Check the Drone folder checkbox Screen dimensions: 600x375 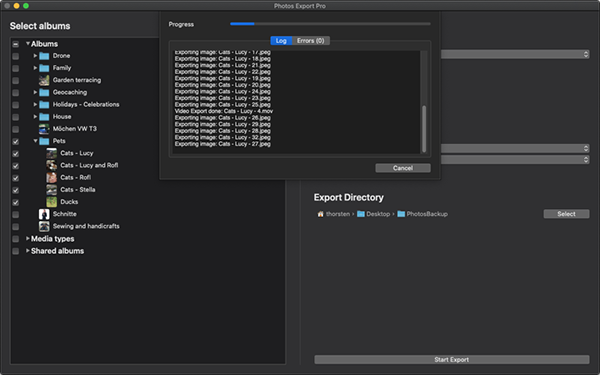pyautogui.click(x=16, y=56)
